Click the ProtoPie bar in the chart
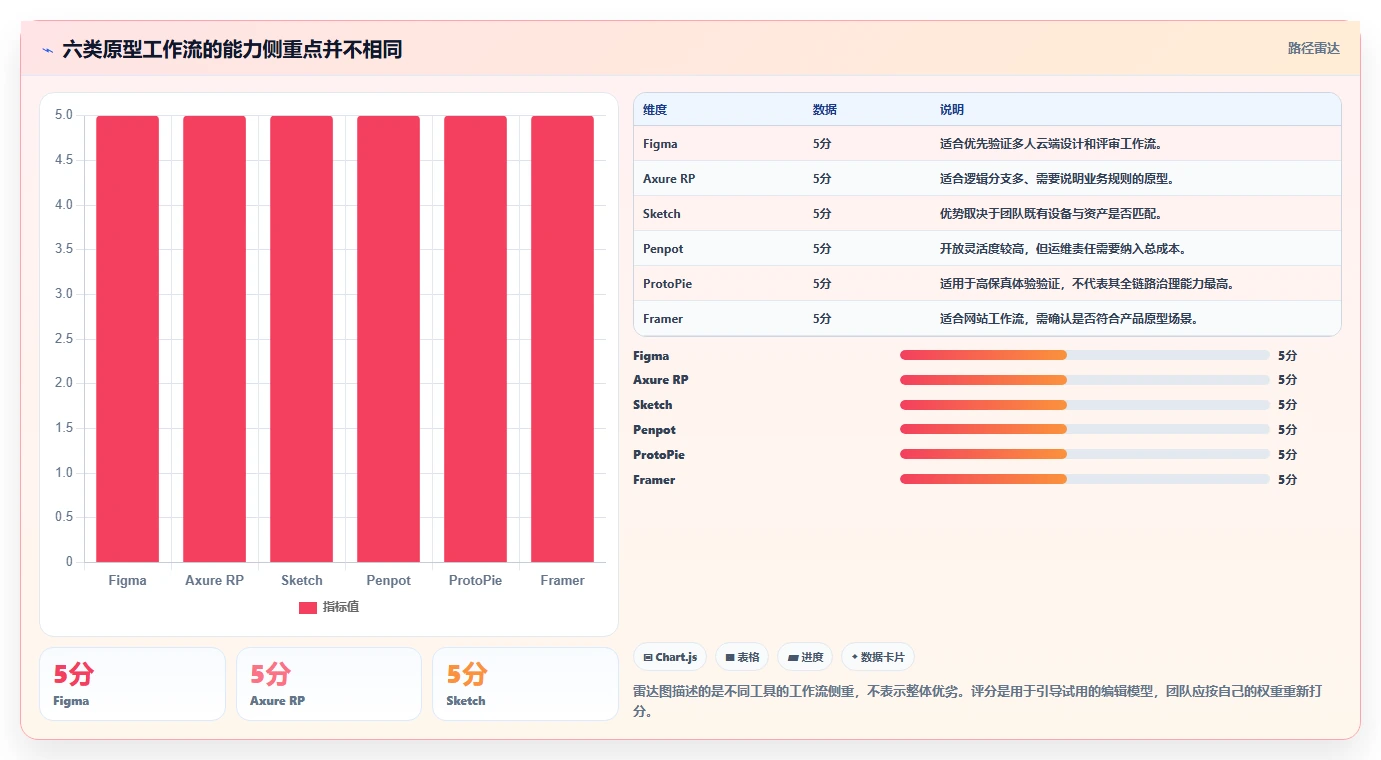Screen dimensions: 1381x760 click(475, 339)
